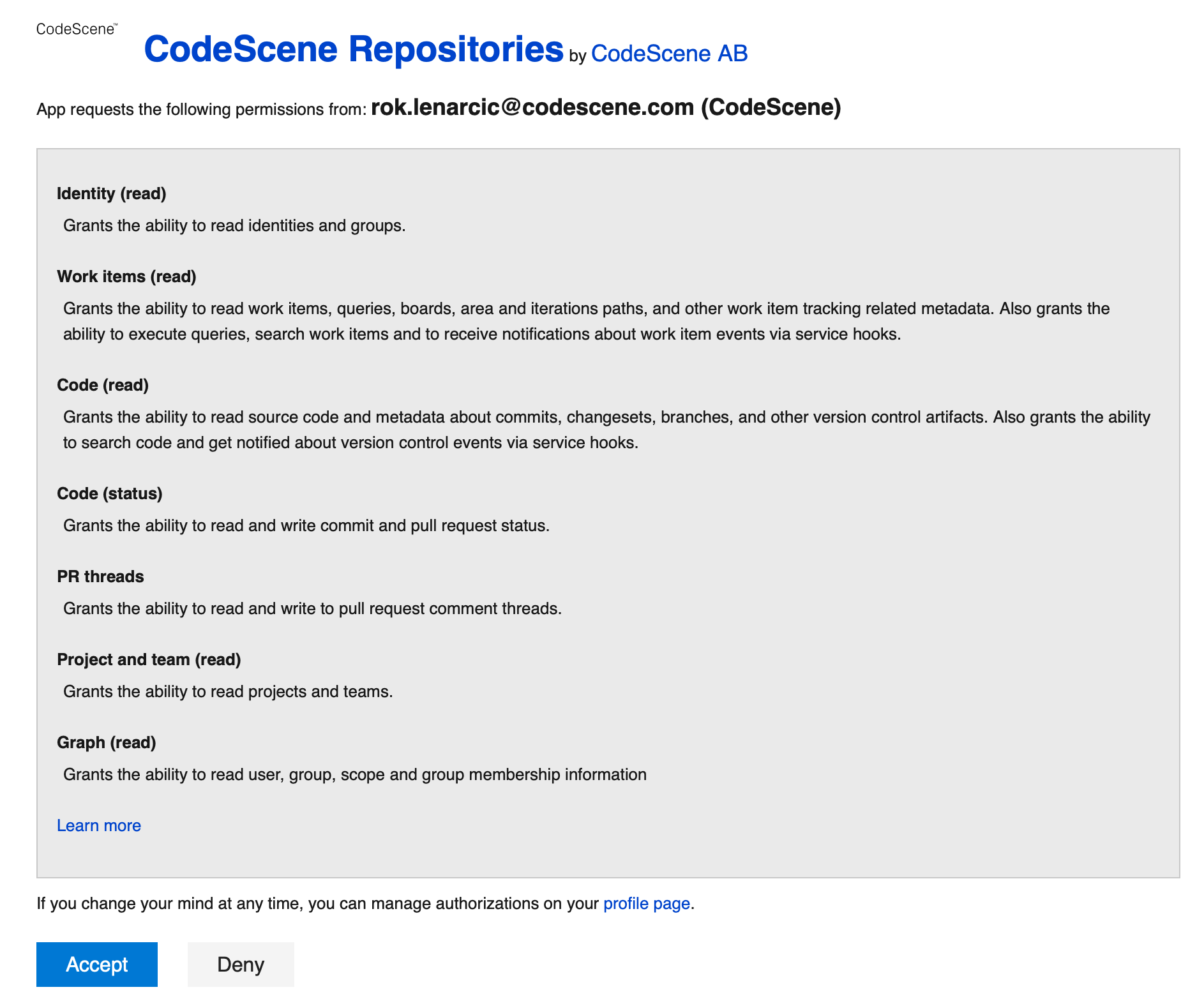Screen dimensions: 1204x992
Task: Click the Identity (read) permission heading
Action: pos(112,193)
